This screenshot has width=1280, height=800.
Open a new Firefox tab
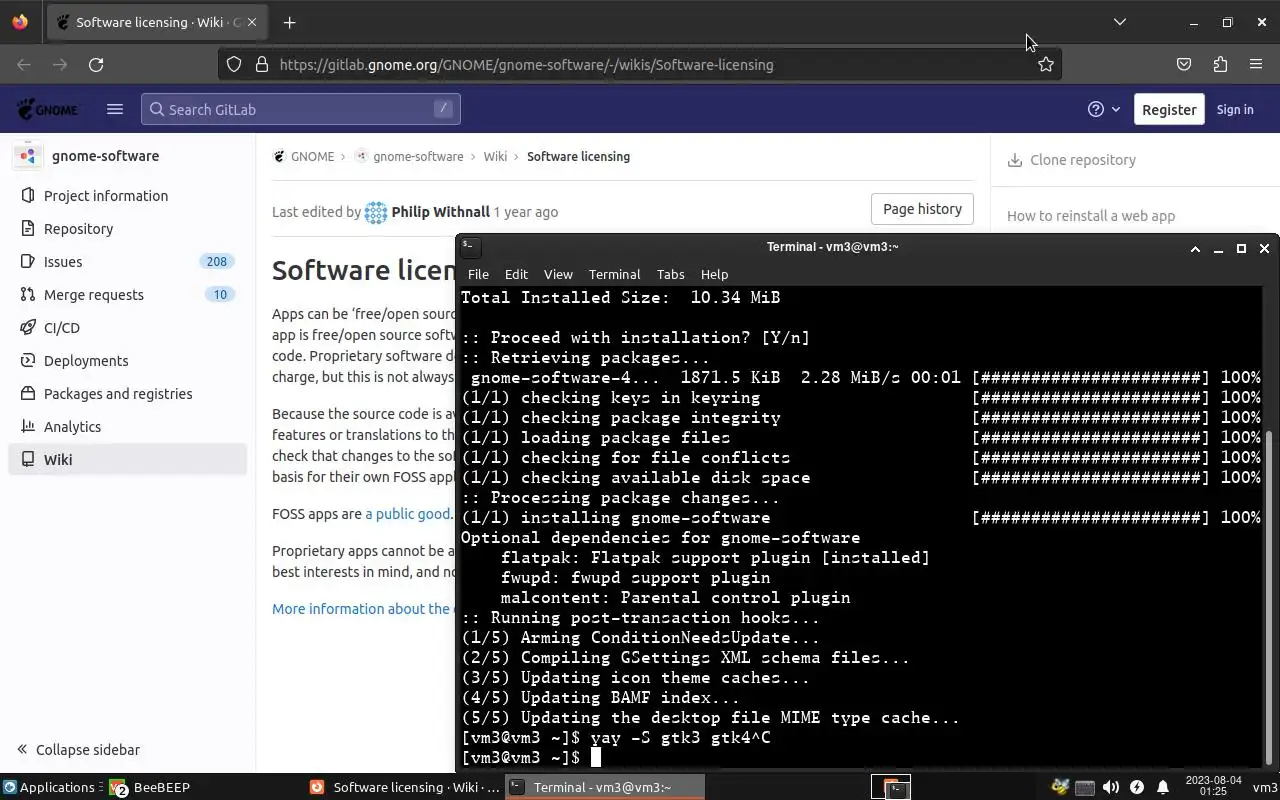(x=289, y=22)
